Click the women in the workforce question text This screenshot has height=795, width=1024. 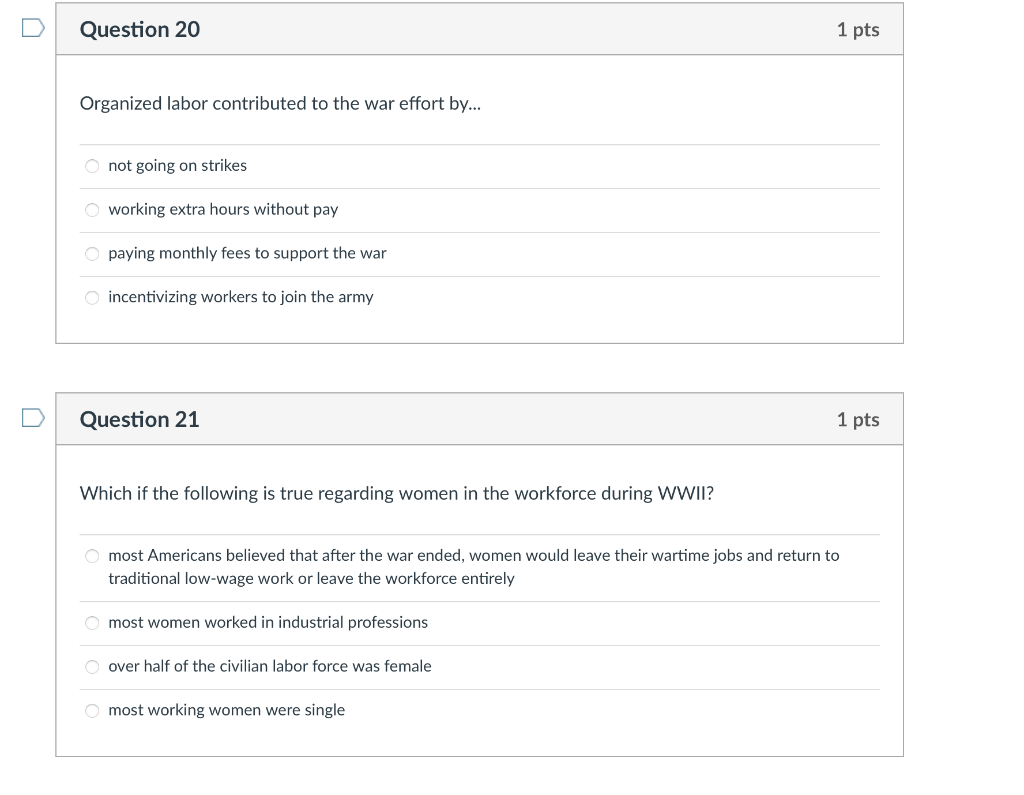pyautogui.click(x=396, y=493)
